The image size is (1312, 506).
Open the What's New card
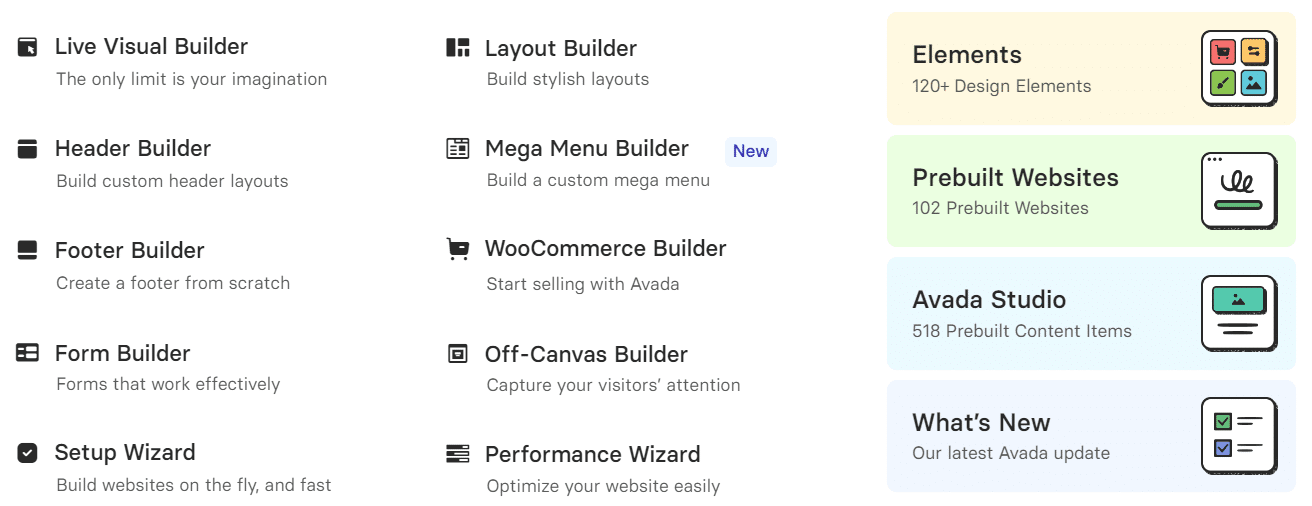1091,436
